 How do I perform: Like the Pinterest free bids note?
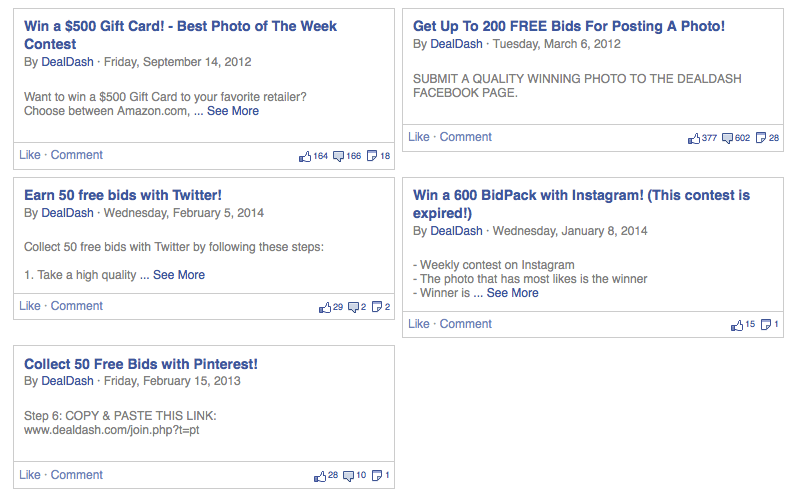point(30,475)
